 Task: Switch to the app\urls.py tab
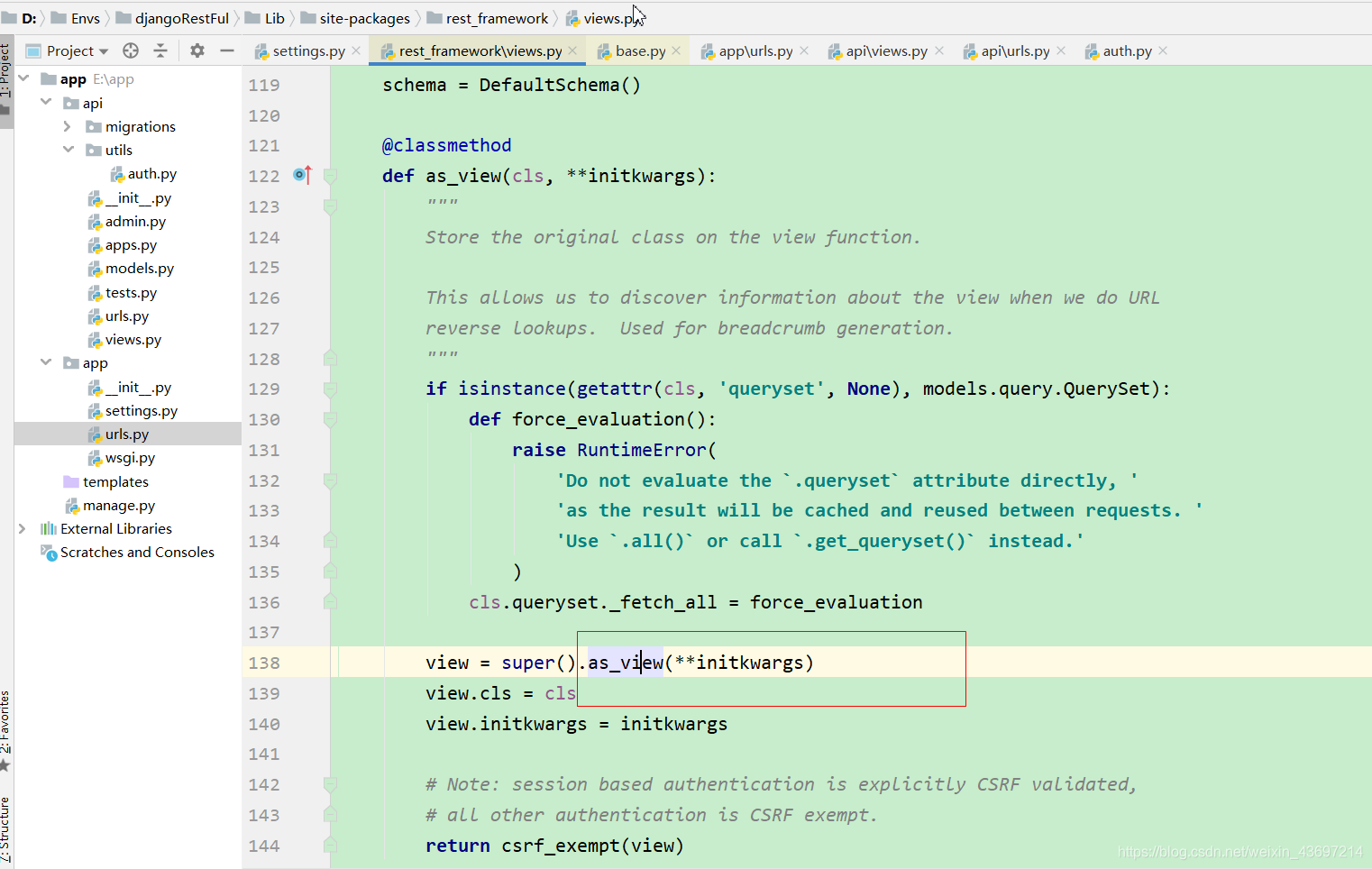(x=755, y=51)
